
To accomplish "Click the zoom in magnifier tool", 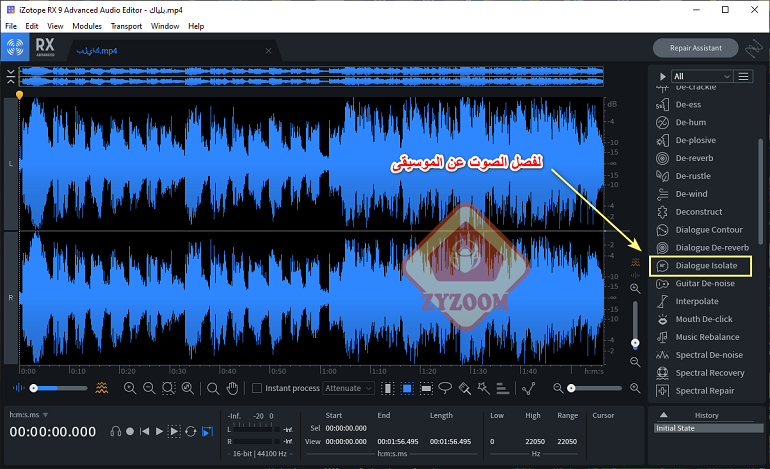I will click(x=130, y=388).
